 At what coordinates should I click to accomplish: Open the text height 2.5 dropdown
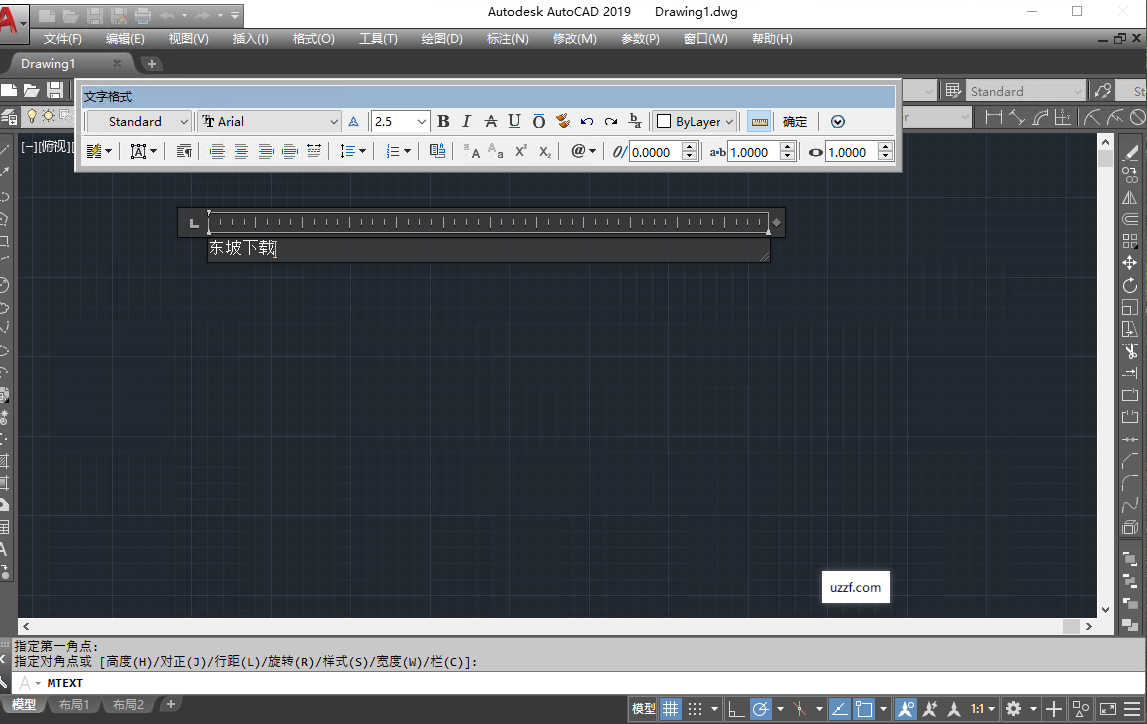pyautogui.click(x=420, y=121)
